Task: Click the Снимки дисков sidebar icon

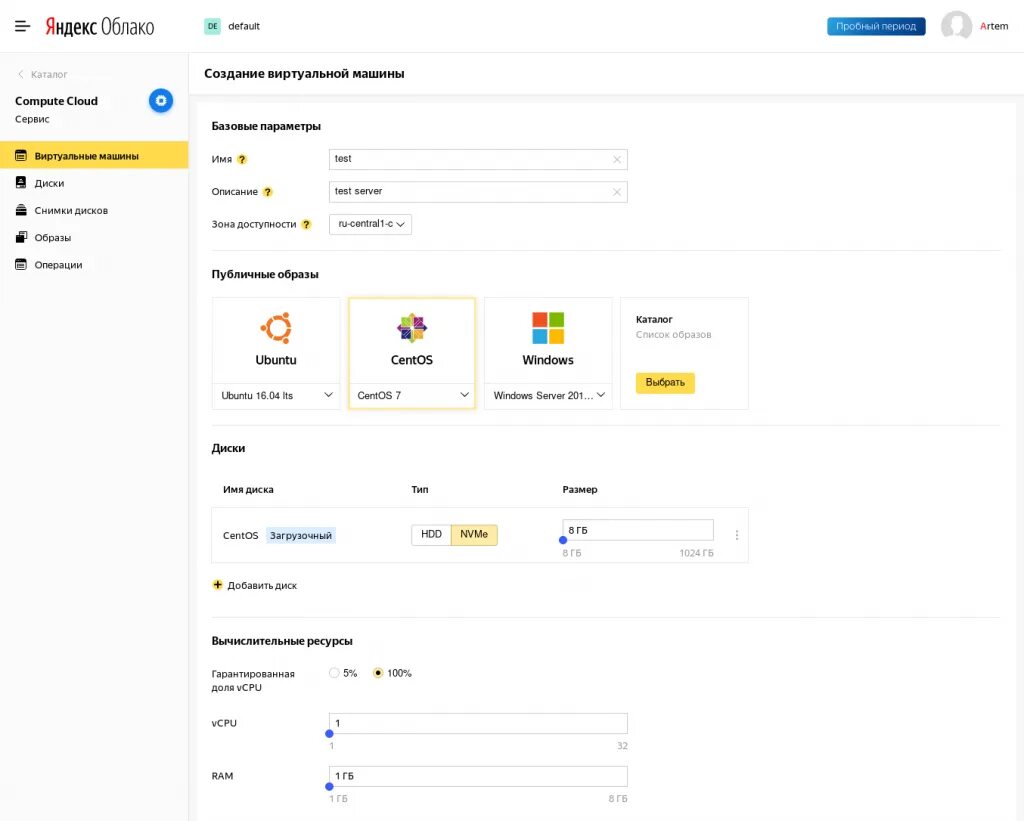Action: click(21, 210)
